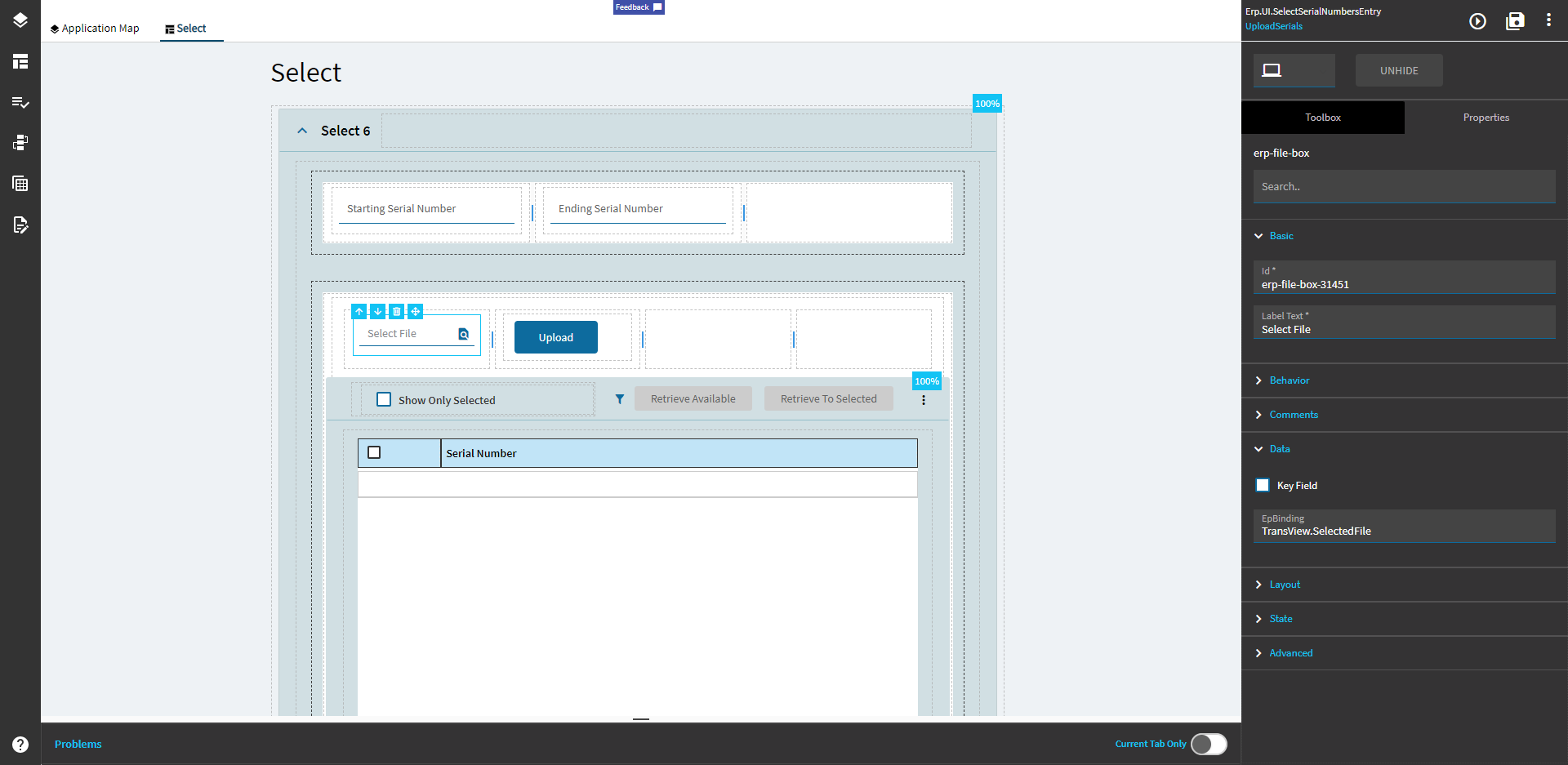Viewport: 1568px width, 765px height.
Task: Select the Select tab
Action: click(192, 29)
